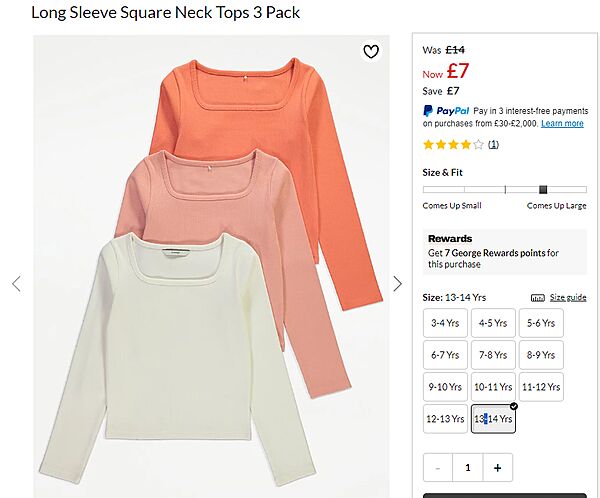The image size is (600, 498).
Task: Select size 6-7 Yrs
Action: coord(445,355)
